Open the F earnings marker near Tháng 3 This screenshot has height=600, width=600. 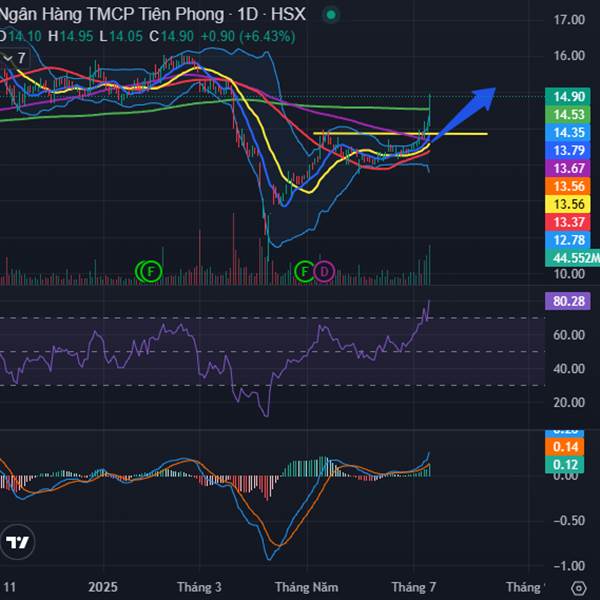150,271
